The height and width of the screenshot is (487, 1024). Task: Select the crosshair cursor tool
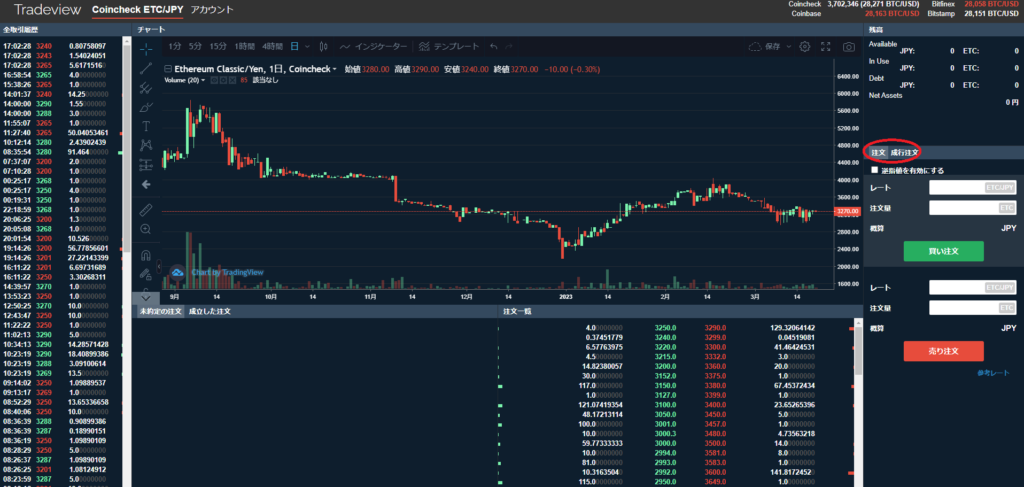point(146,48)
